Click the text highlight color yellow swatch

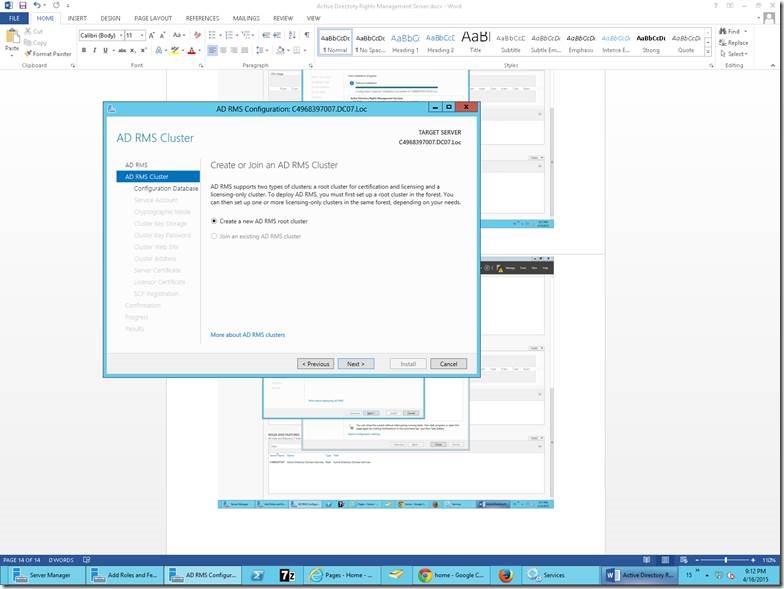tap(174, 50)
